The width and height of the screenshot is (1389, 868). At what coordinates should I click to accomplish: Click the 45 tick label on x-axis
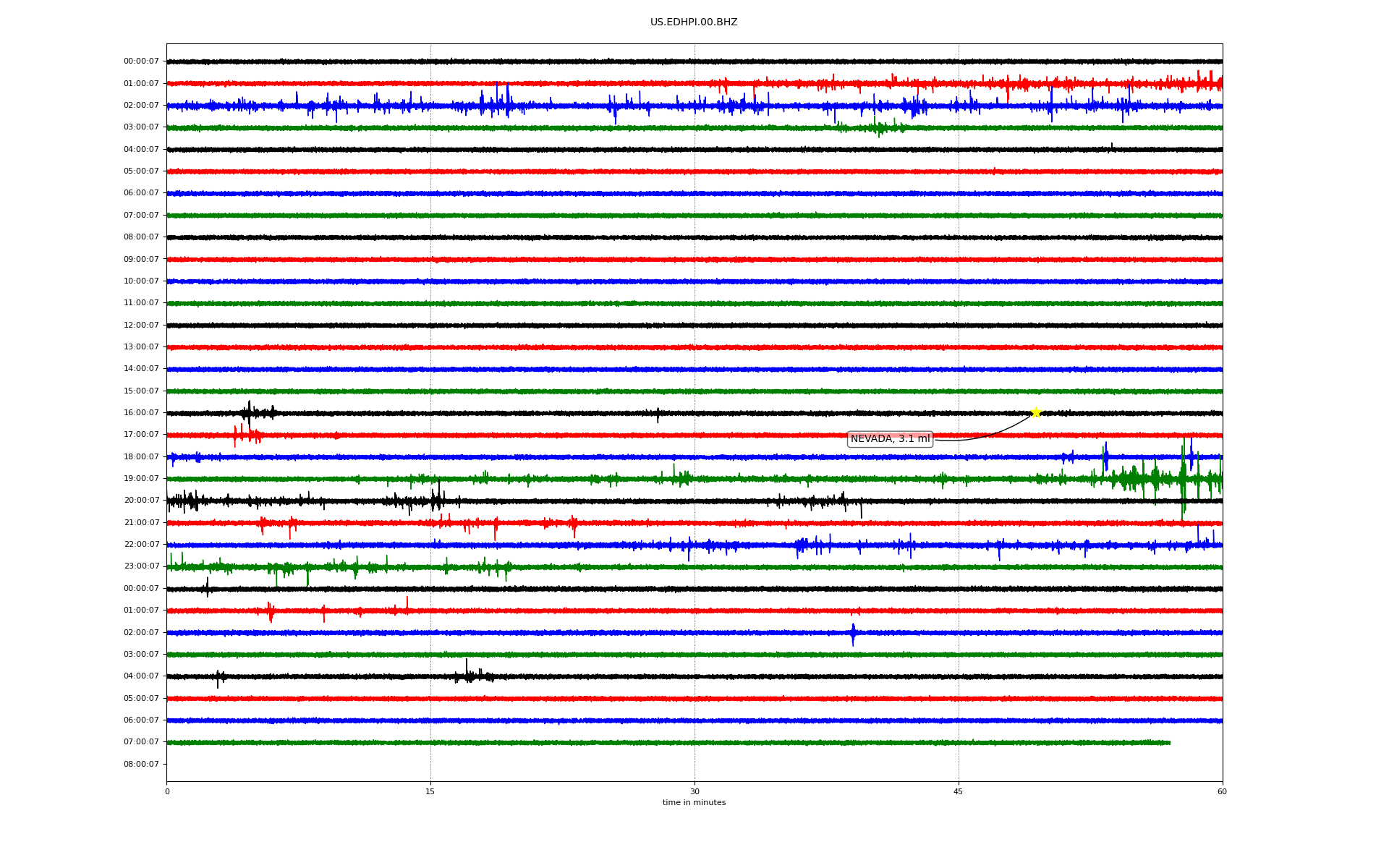click(x=958, y=791)
